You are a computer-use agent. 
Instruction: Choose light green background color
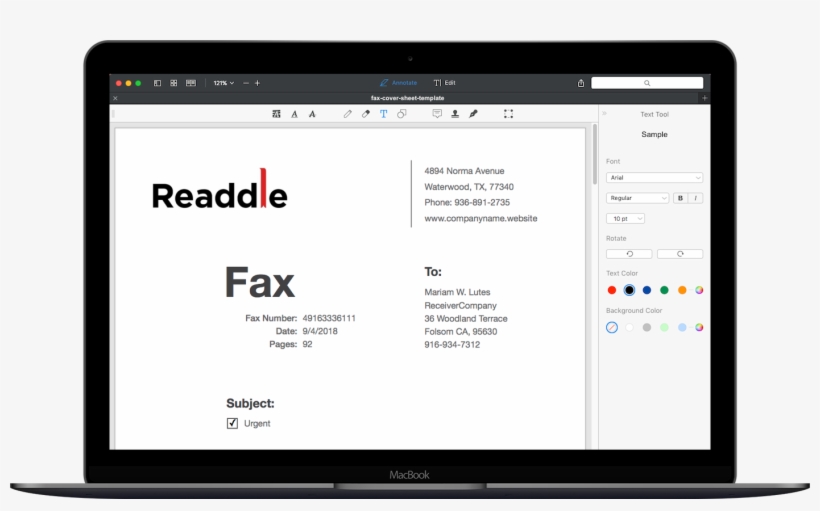(664, 327)
